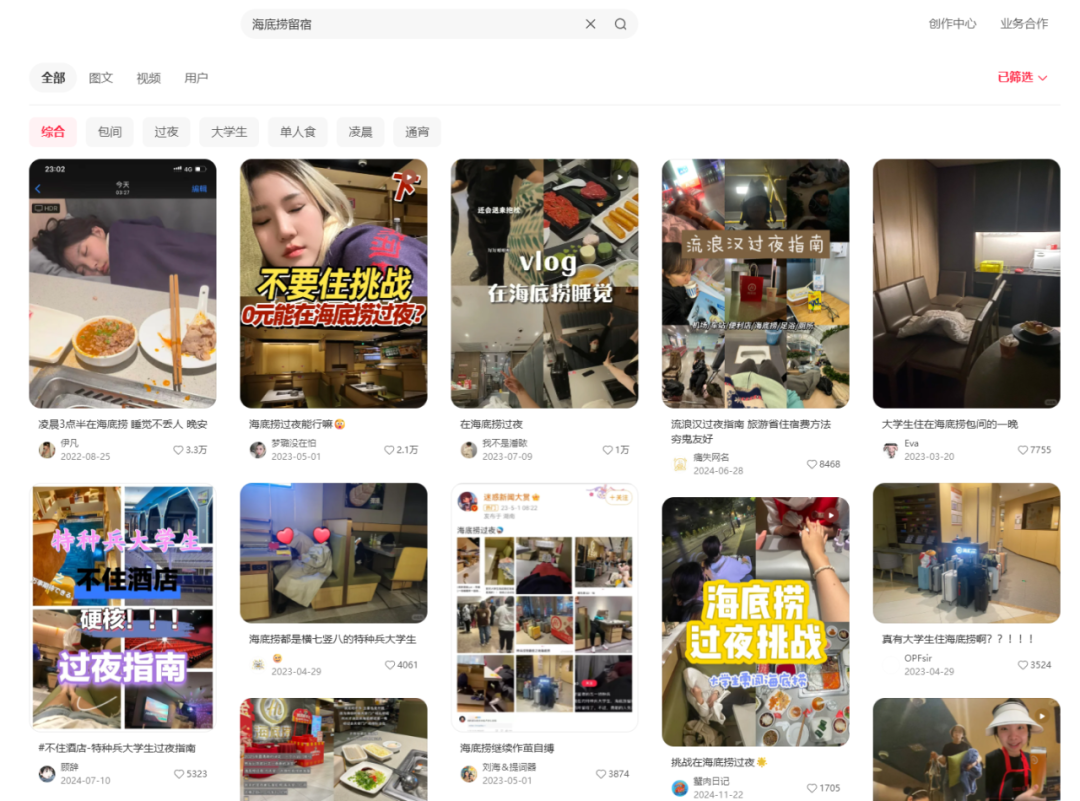Open thumbnail of sleeping at table at 23:02
Viewport: 1080px width, 801px height.
coord(123,284)
